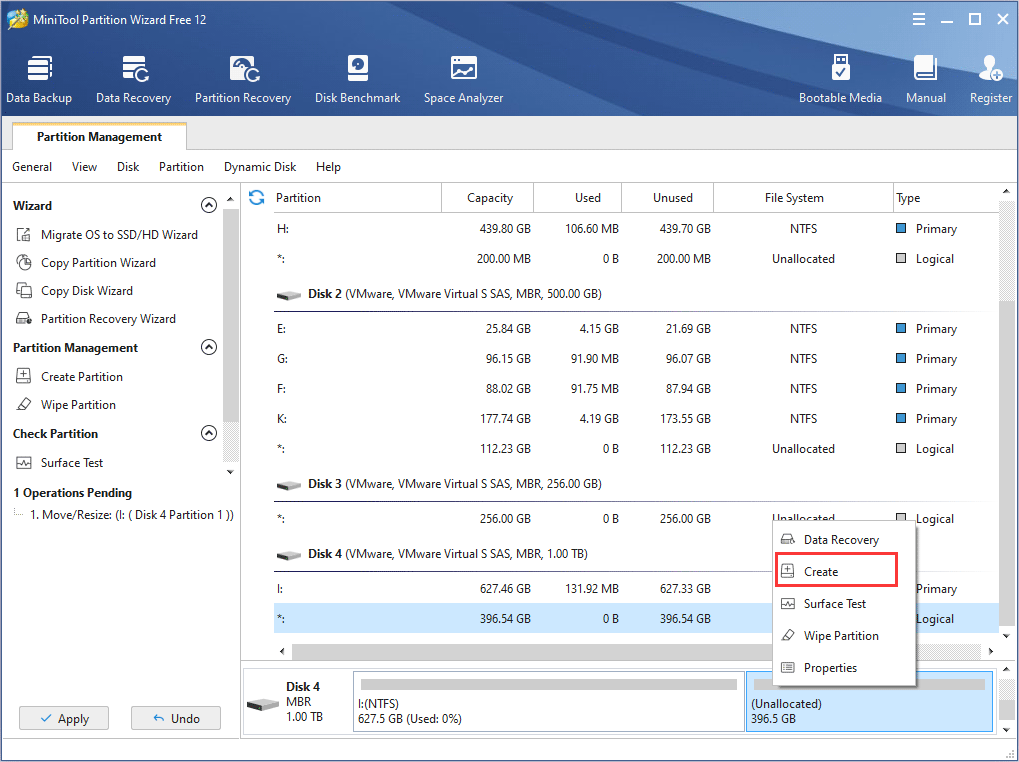This screenshot has width=1019, height=762.
Task: Click sidebar scrollbar down arrow
Action: (230, 472)
